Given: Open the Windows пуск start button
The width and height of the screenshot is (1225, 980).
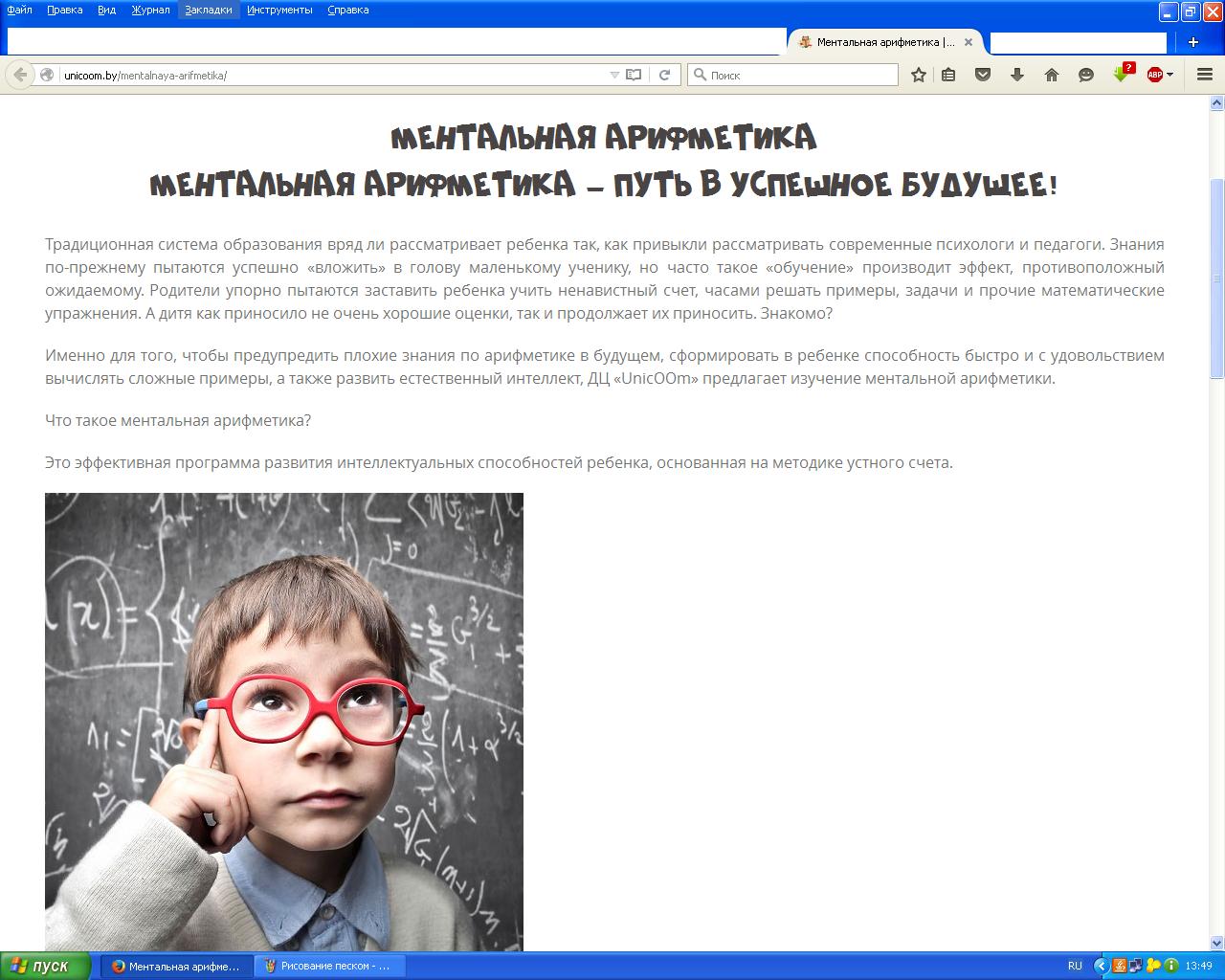Looking at the screenshot, I should pyautogui.click(x=45, y=966).
